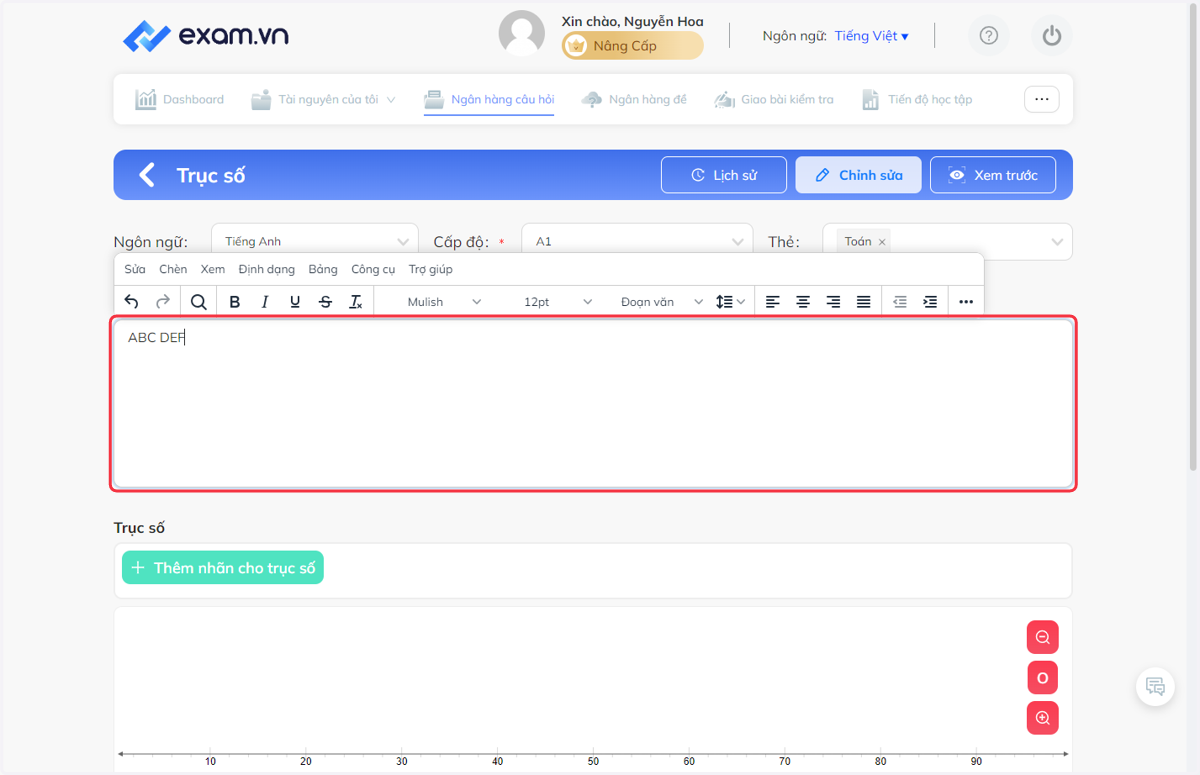Viewport: 1200px width, 775px height.
Task: Decrease paragraph indent
Action: (900, 301)
